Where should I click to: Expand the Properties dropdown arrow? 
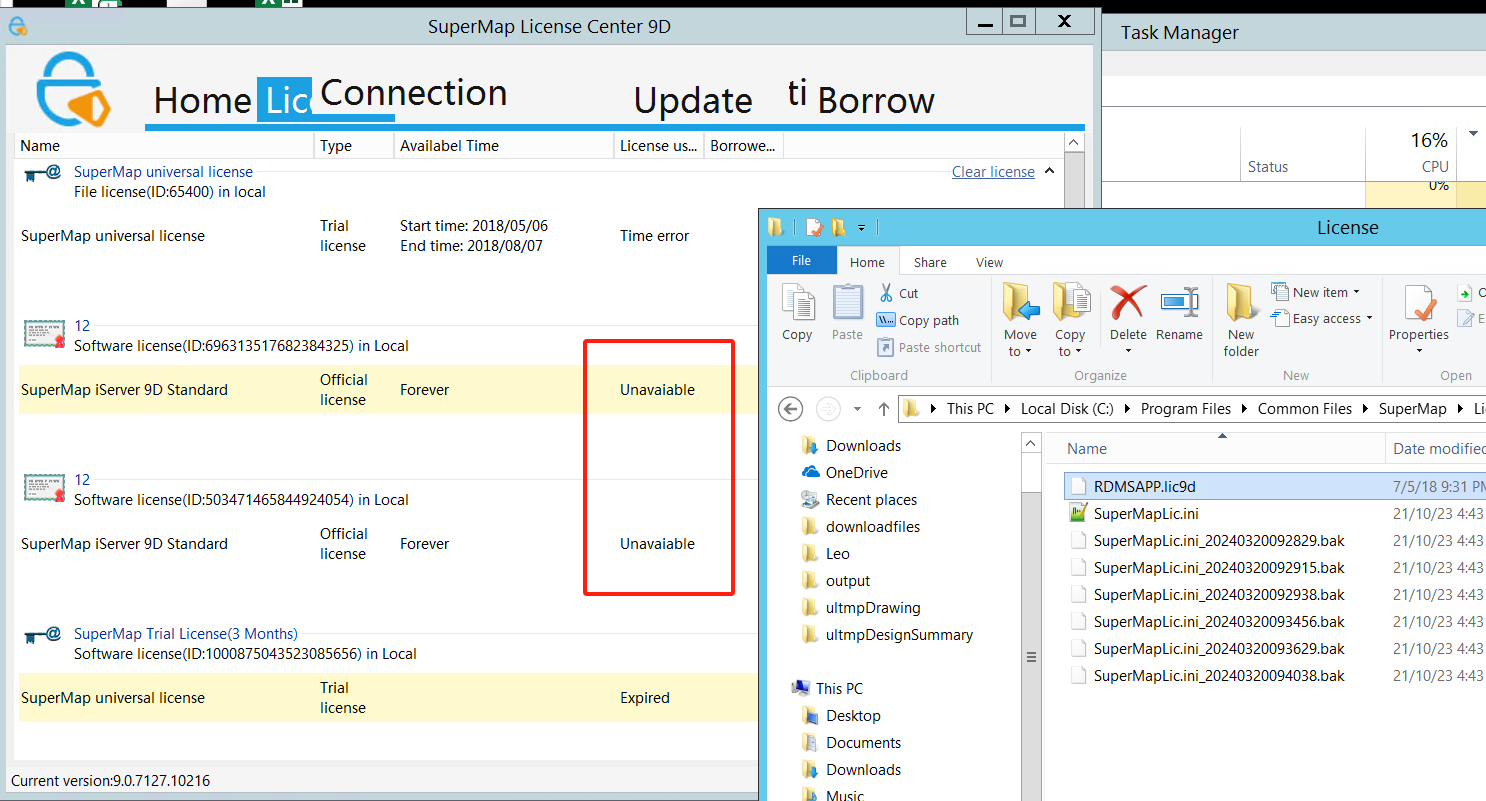[x=1419, y=350]
